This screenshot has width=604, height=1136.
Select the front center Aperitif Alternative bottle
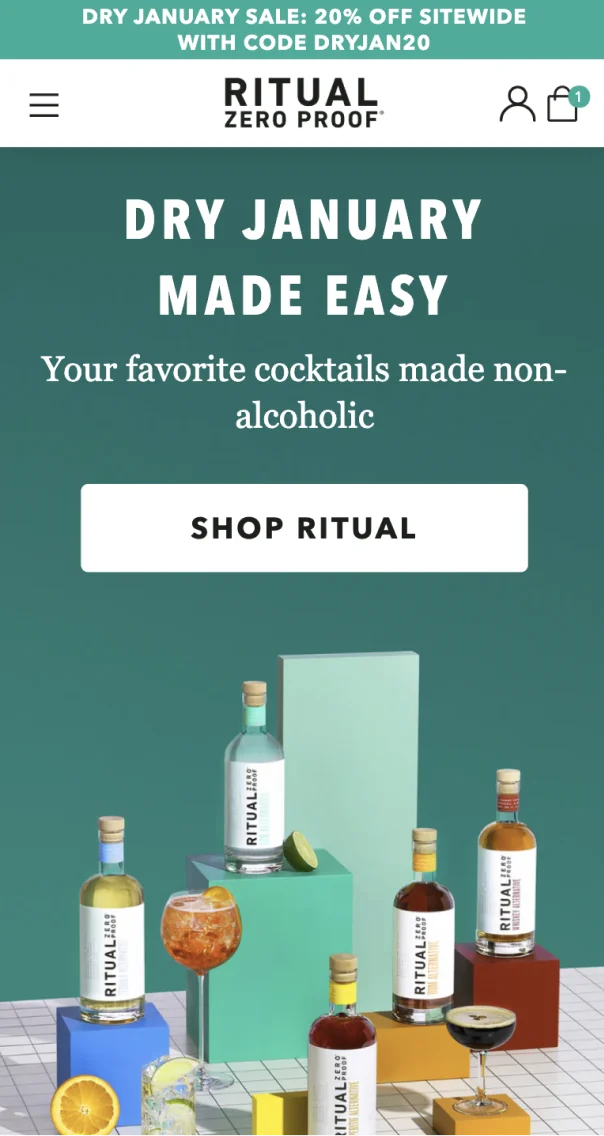[x=343, y=1045]
